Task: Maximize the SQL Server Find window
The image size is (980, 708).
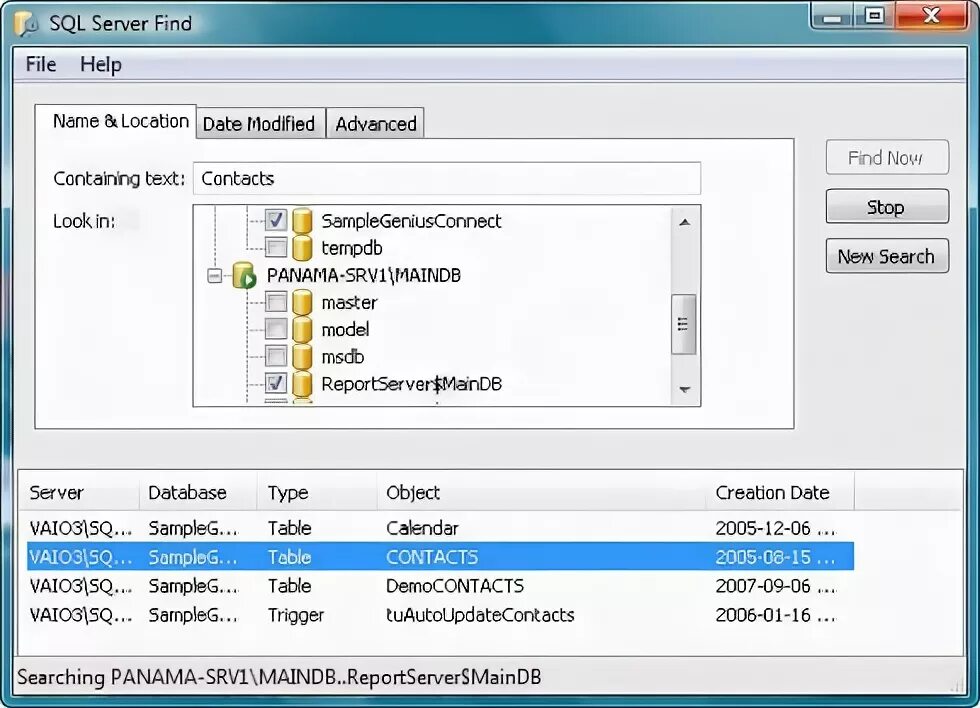Action: [x=874, y=15]
